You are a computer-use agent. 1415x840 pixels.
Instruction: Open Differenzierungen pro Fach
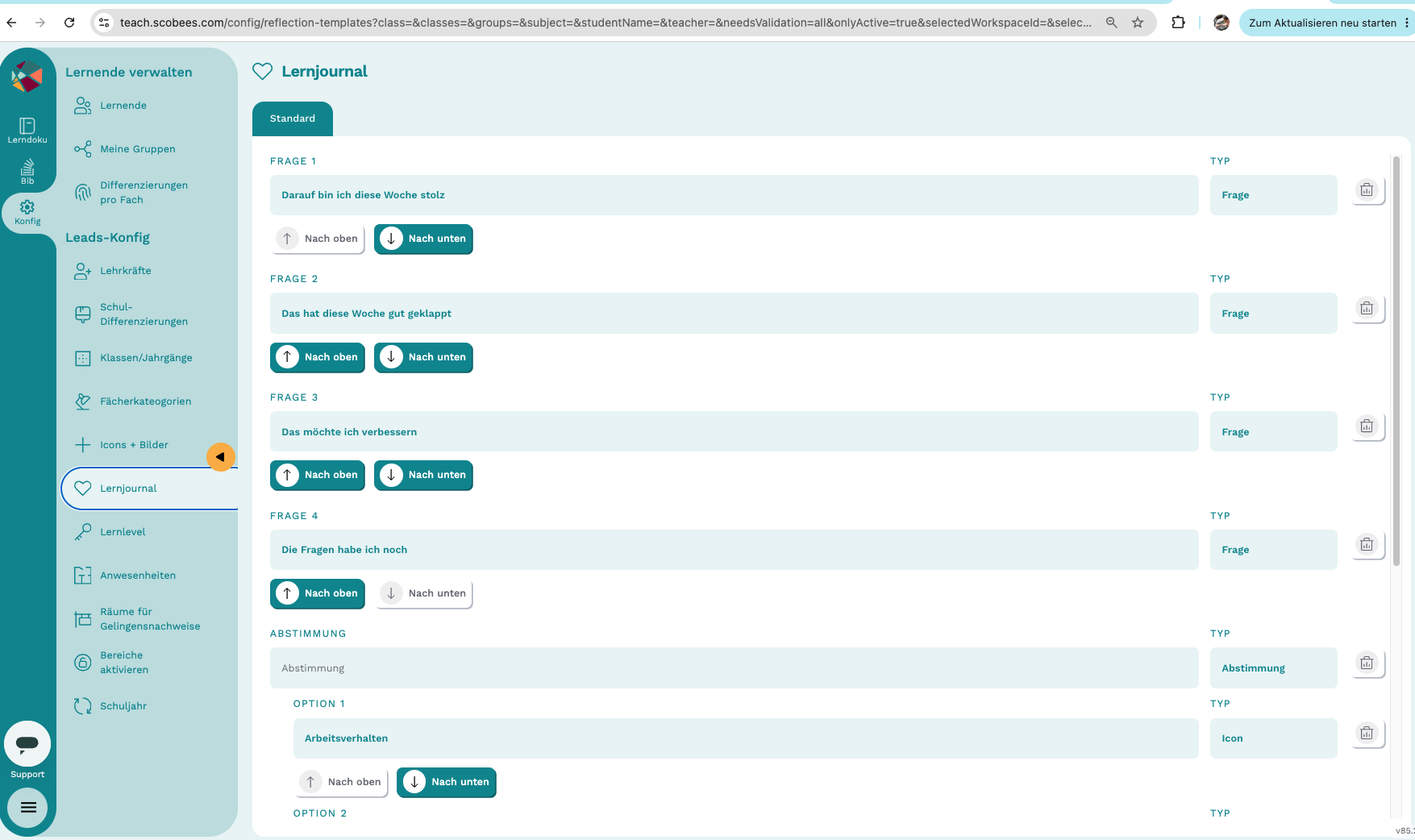(144, 193)
